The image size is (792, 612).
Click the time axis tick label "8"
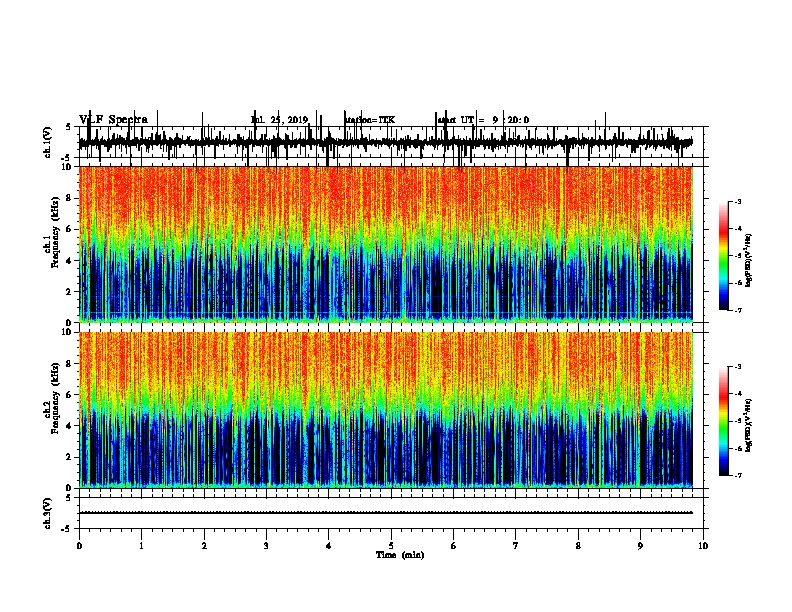pyautogui.click(x=578, y=546)
